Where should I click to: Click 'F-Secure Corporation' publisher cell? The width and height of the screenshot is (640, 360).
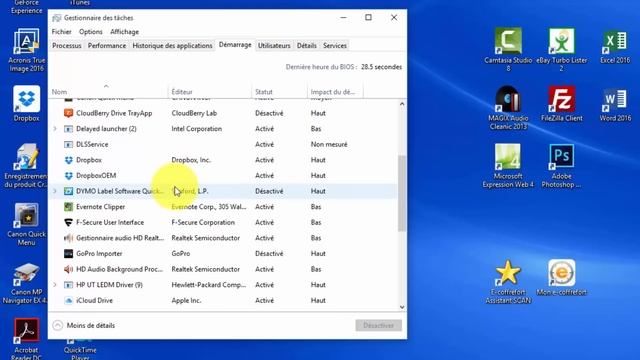203,222
